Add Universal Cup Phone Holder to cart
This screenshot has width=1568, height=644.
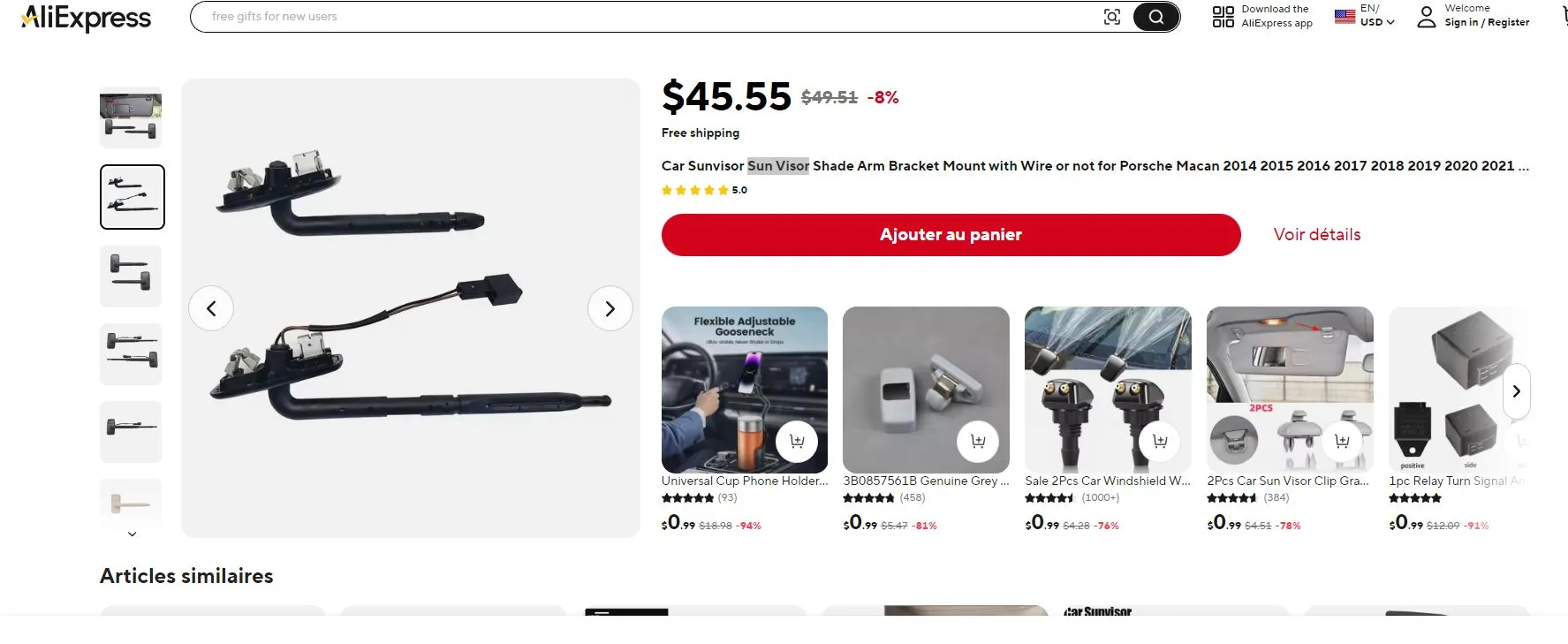point(797,441)
